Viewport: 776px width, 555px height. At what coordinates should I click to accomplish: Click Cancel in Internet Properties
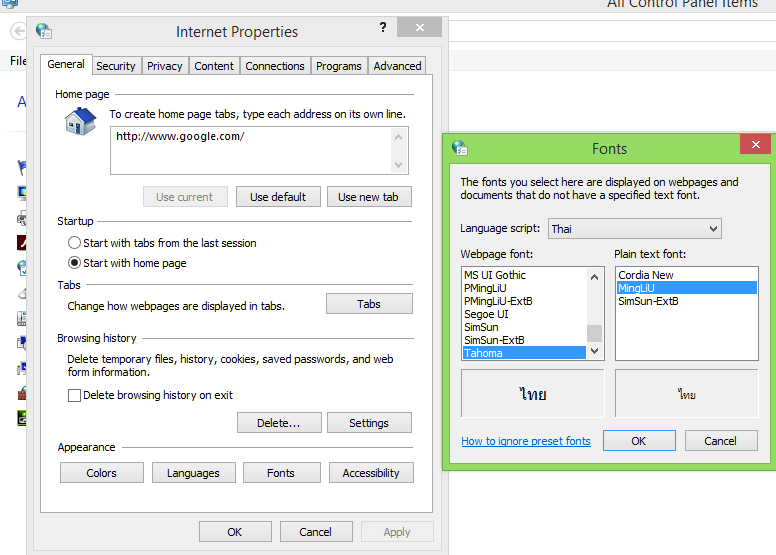pyautogui.click(x=316, y=532)
